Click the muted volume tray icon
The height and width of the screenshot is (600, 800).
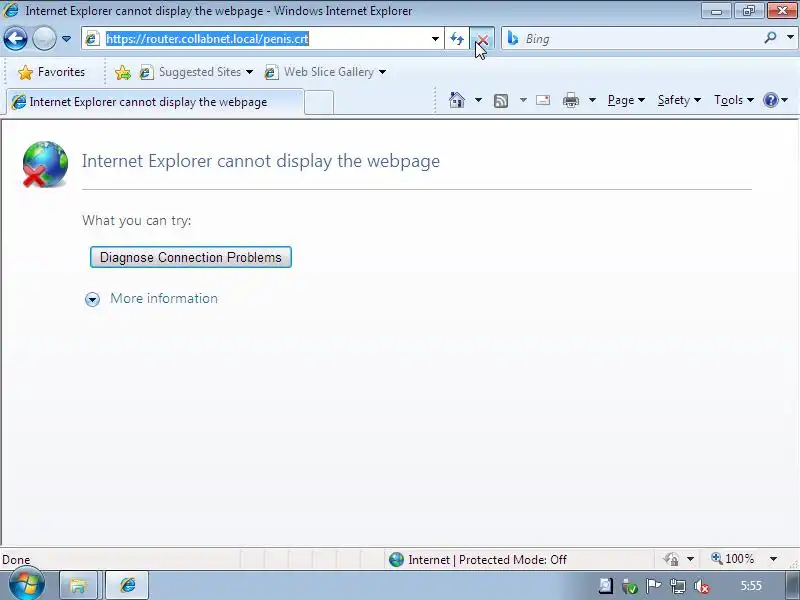click(x=702, y=587)
